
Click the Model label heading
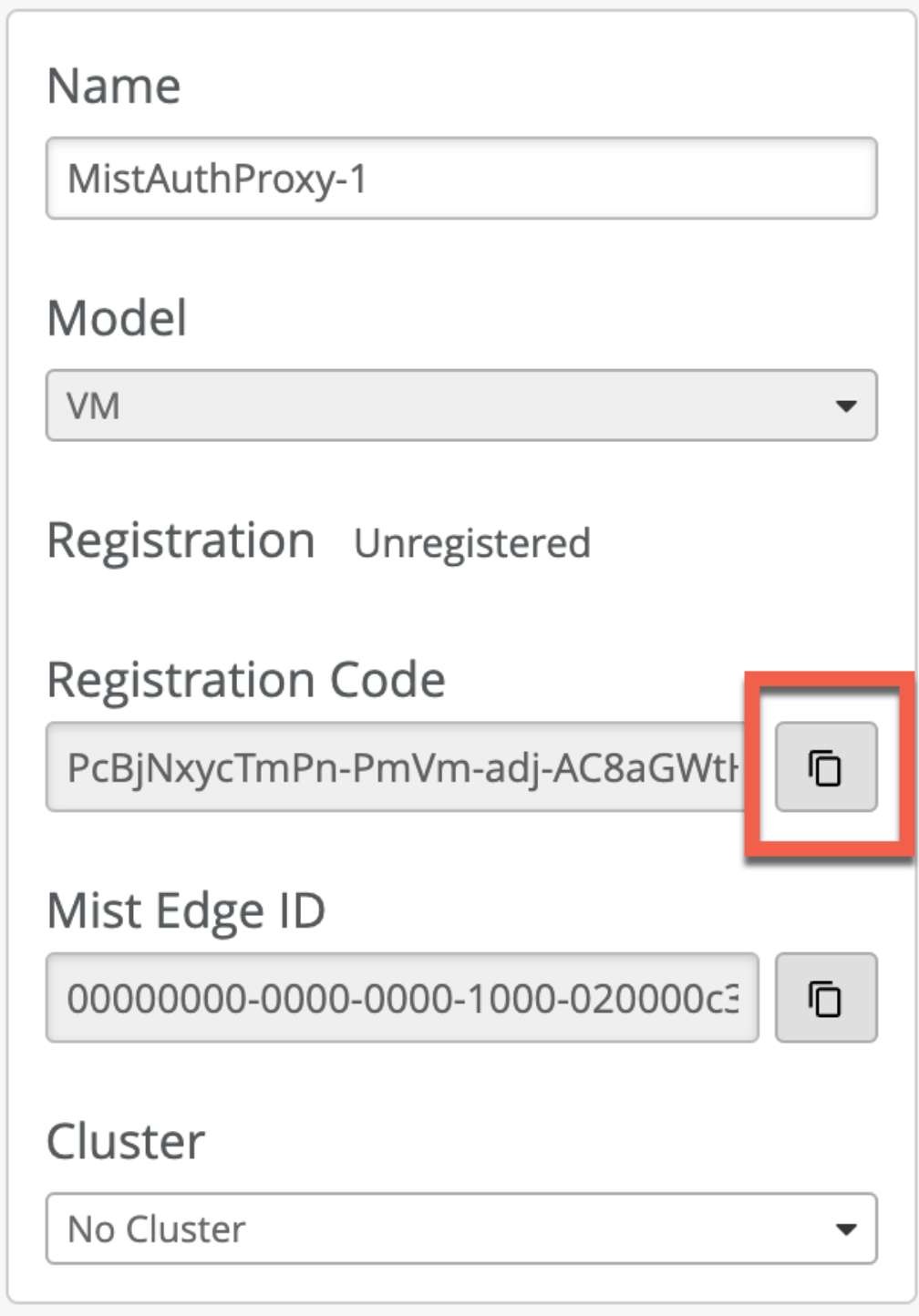coord(117,318)
